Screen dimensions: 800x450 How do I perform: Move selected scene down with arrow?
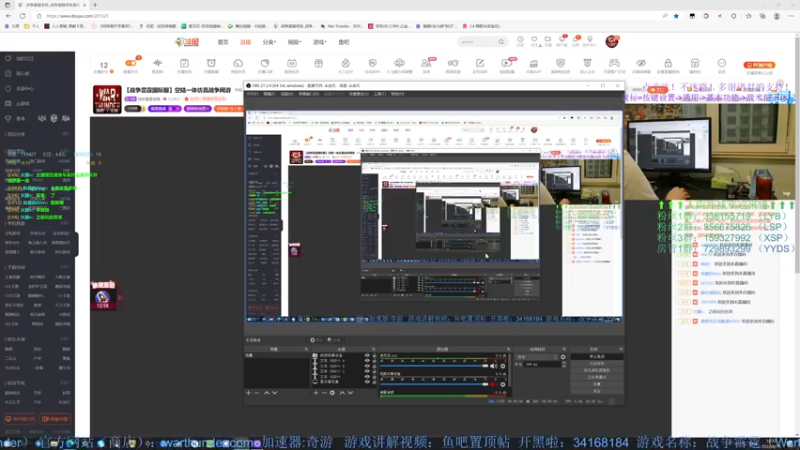[274, 393]
